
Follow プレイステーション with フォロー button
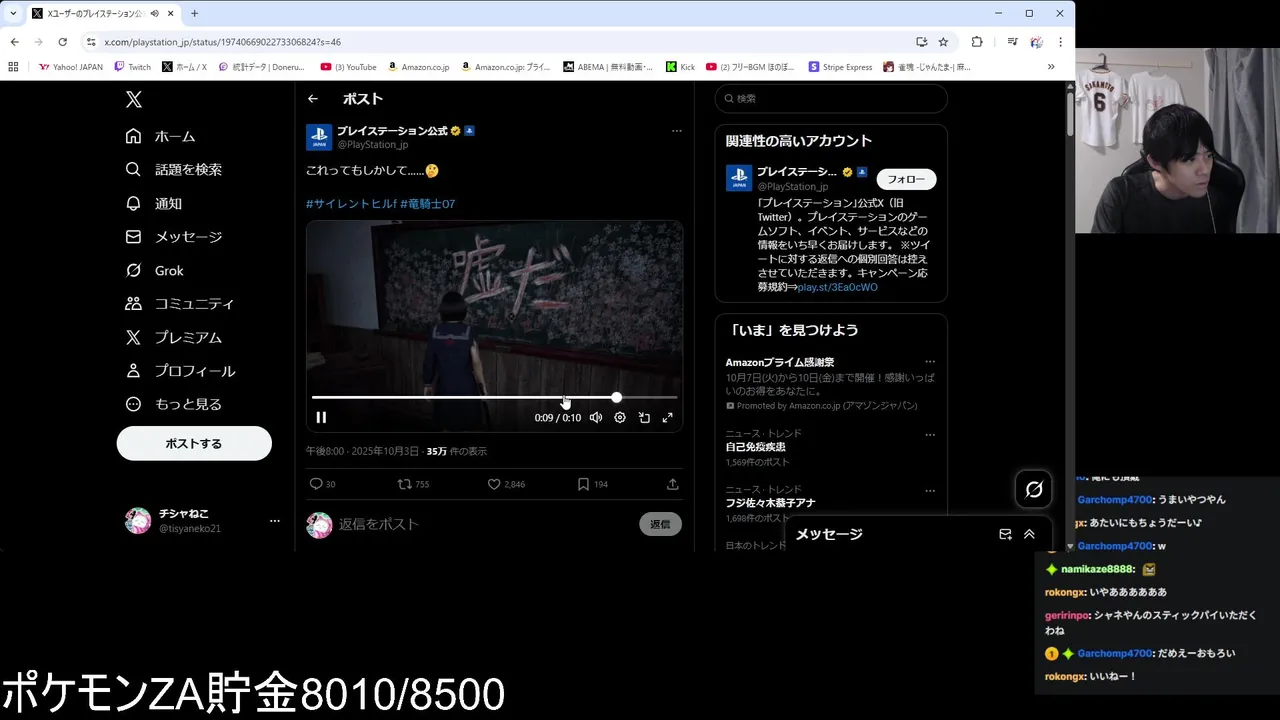tap(906, 179)
